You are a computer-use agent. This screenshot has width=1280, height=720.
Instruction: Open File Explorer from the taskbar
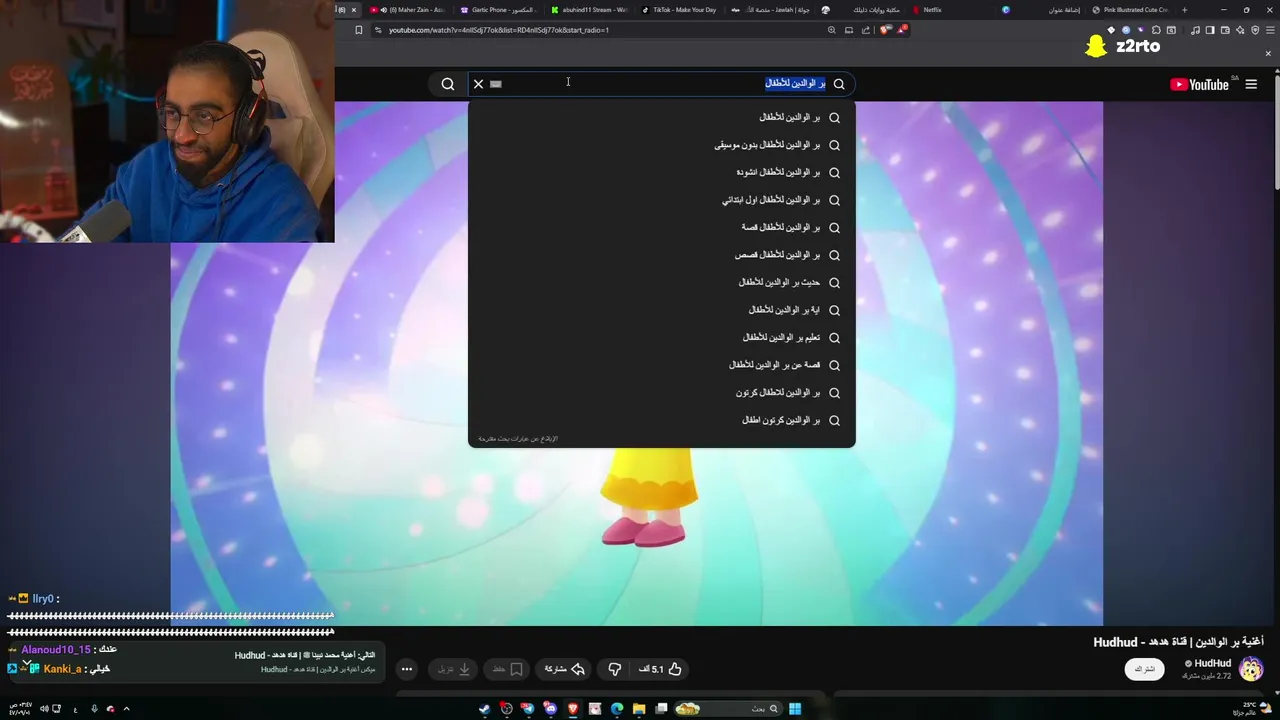639,709
